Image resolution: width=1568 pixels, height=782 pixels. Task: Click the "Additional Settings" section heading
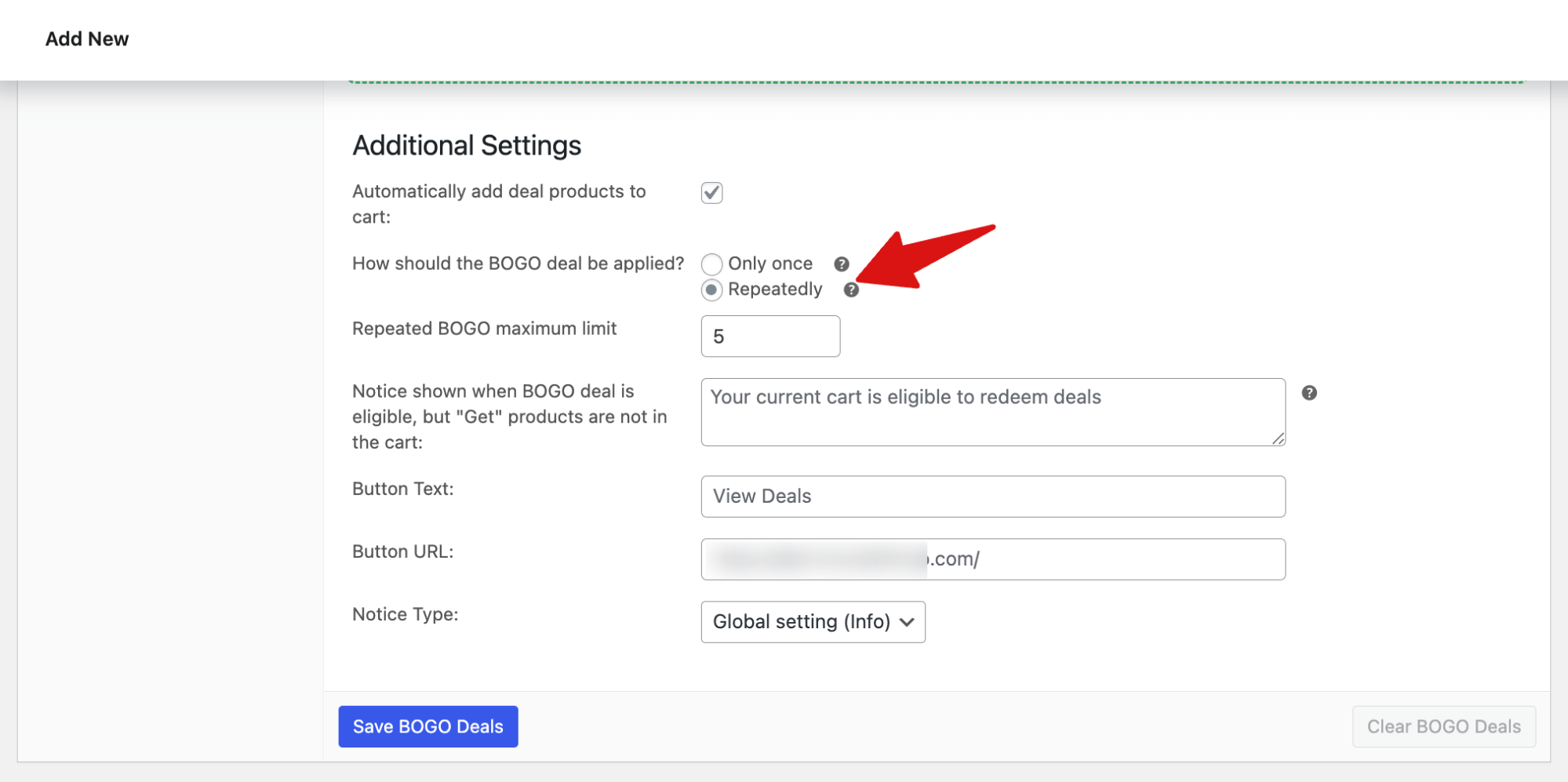pos(467,144)
